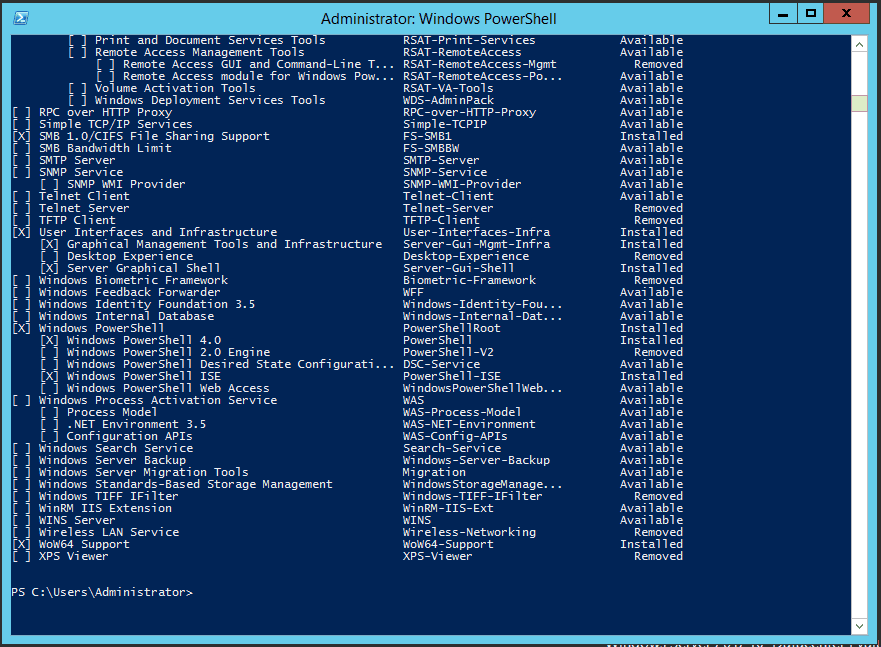This screenshot has width=881, height=647.
Task: Click 'Remote Access module for Windows Pow...' text
Action: point(258,76)
